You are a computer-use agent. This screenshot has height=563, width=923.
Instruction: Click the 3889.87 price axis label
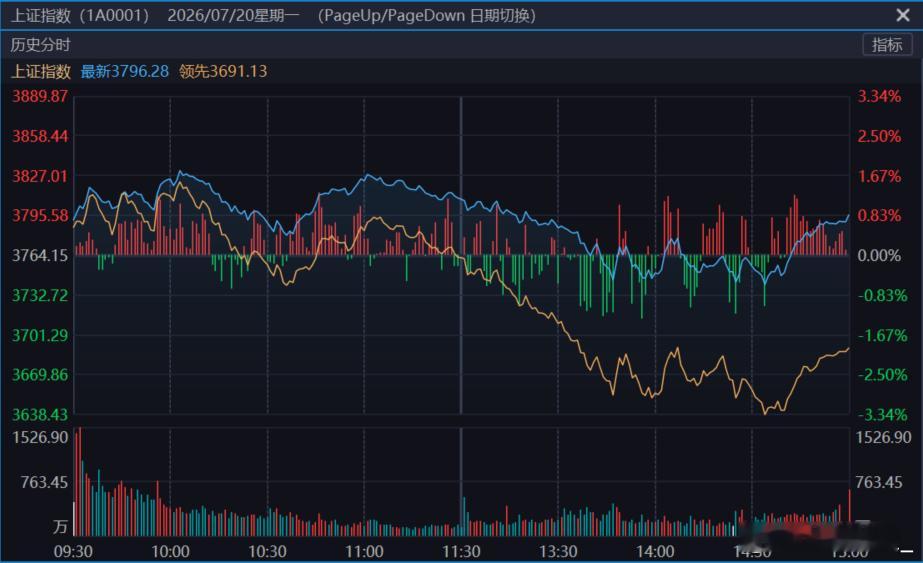click(40, 96)
